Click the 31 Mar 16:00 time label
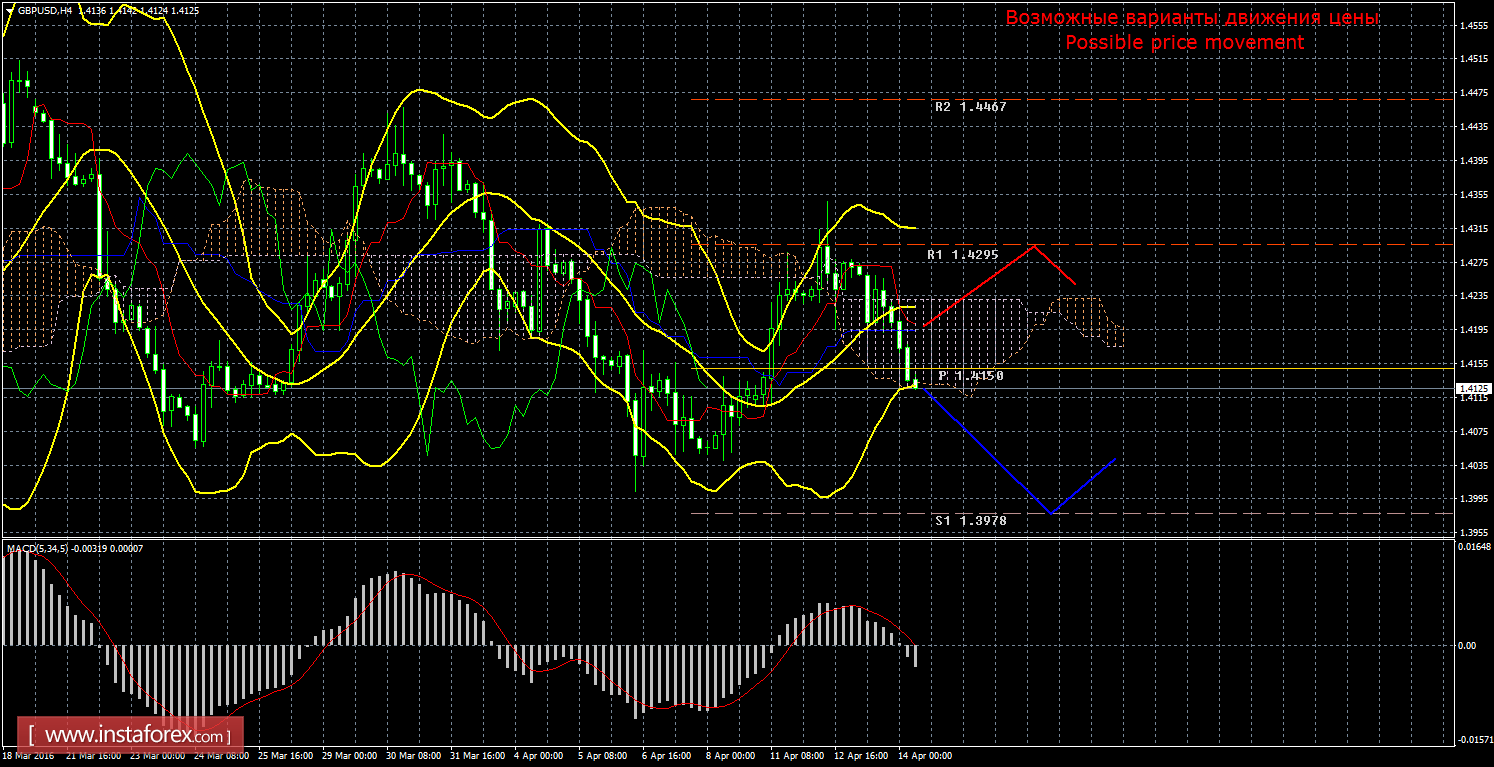This screenshot has width=1494, height=767. coord(479,757)
